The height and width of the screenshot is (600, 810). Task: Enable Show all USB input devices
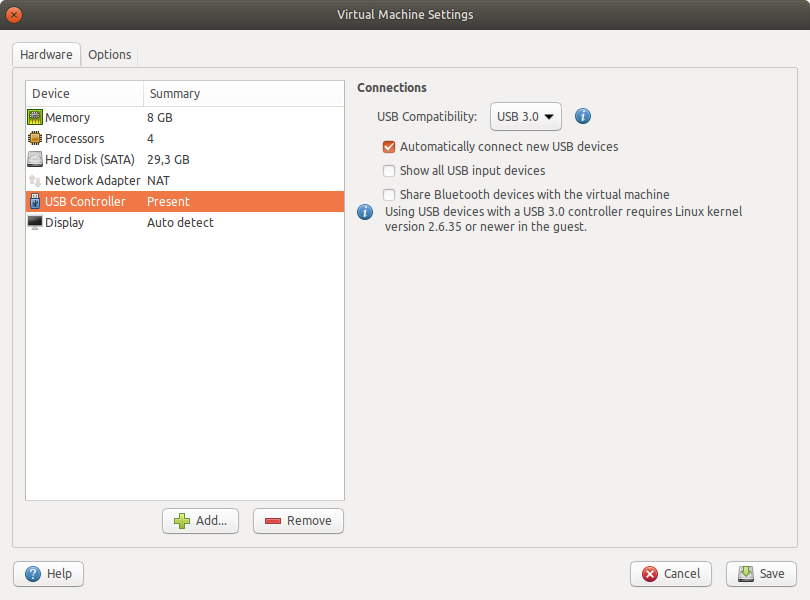390,171
